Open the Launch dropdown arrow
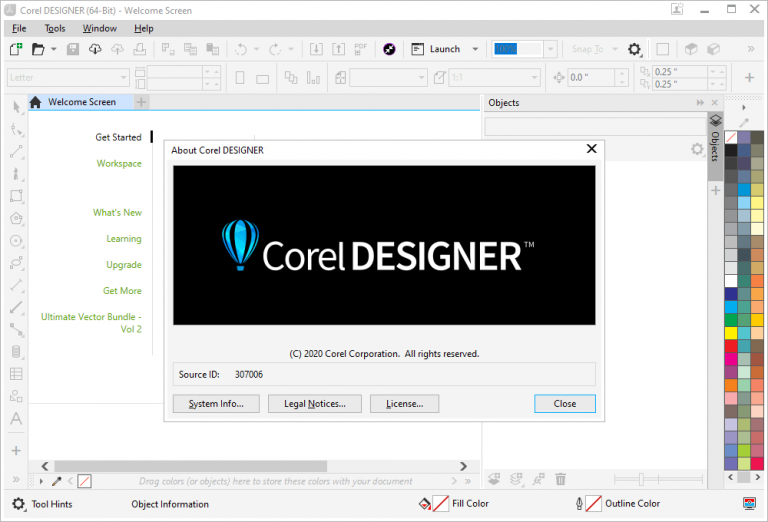The height and width of the screenshot is (522, 768). pyautogui.click(x=475, y=49)
